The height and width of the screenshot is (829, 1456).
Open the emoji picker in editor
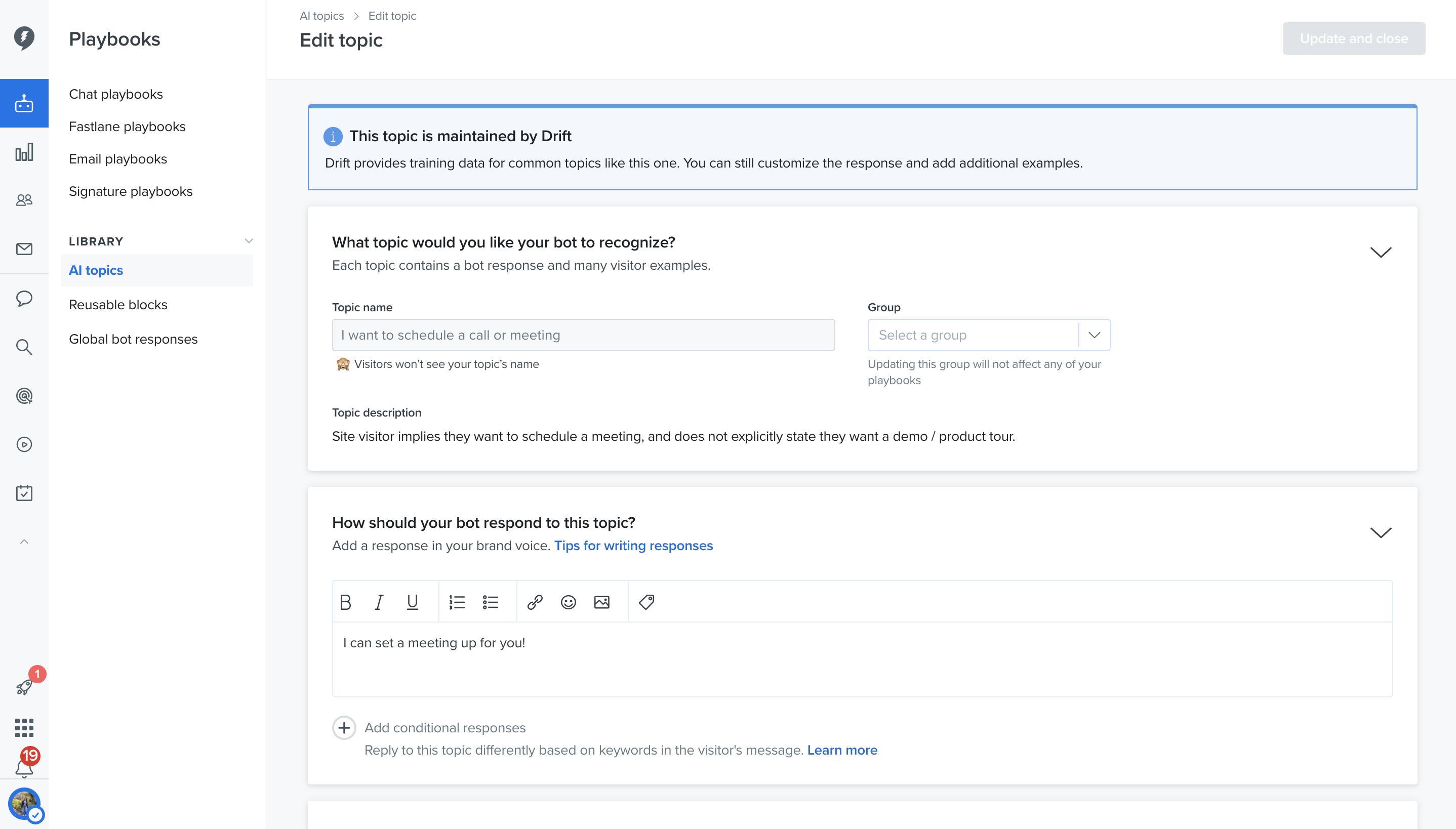coord(569,602)
